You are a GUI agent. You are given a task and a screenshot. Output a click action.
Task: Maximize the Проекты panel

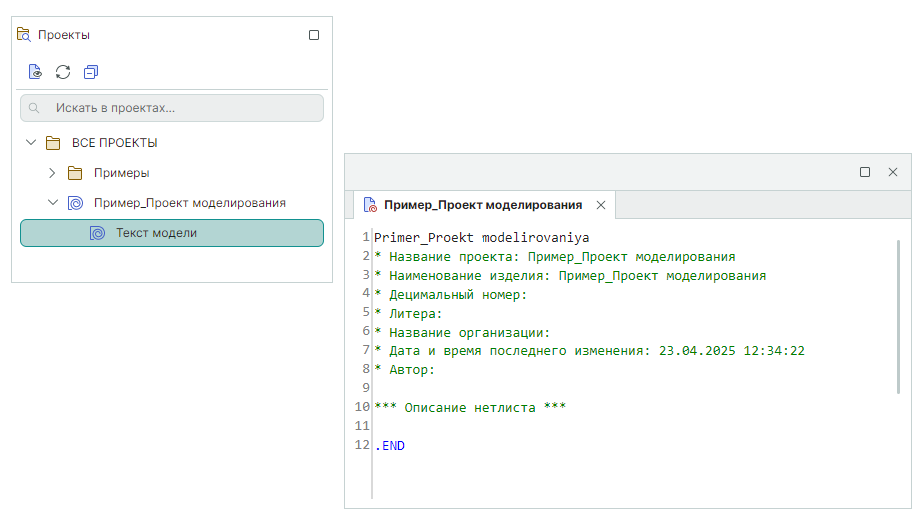(314, 35)
